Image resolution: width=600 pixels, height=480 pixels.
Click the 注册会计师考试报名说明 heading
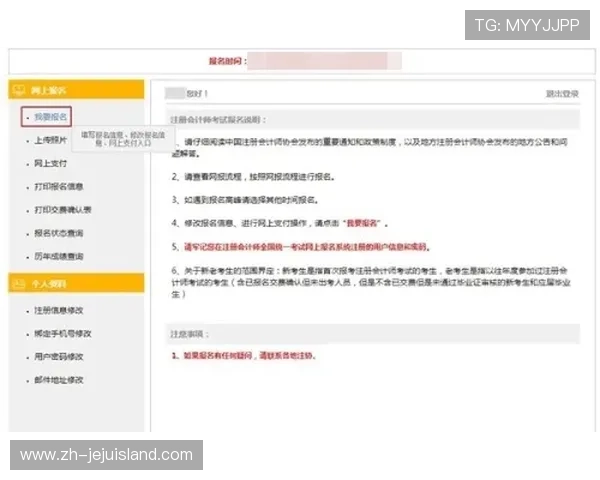[x=218, y=119]
